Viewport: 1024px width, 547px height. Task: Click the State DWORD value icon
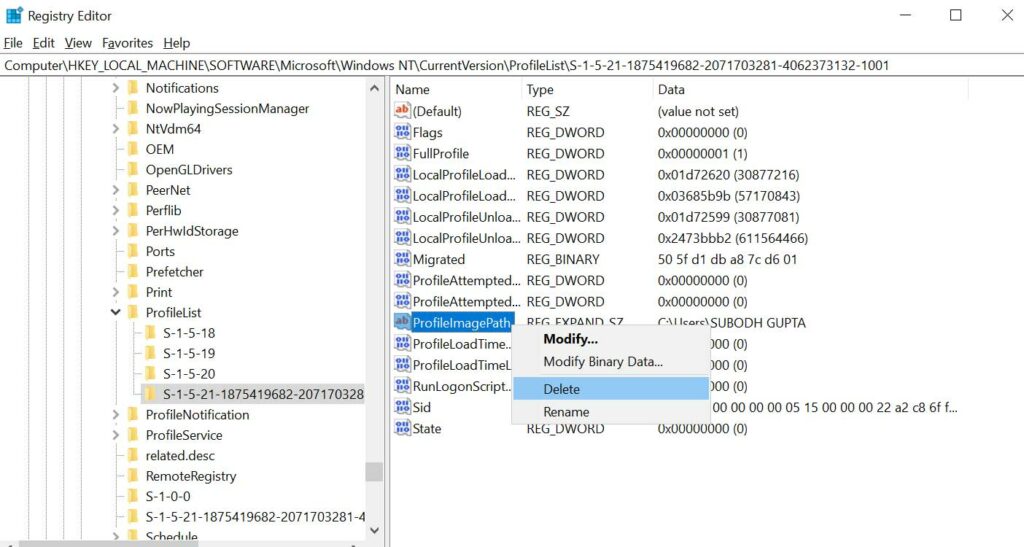tap(402, 428)
